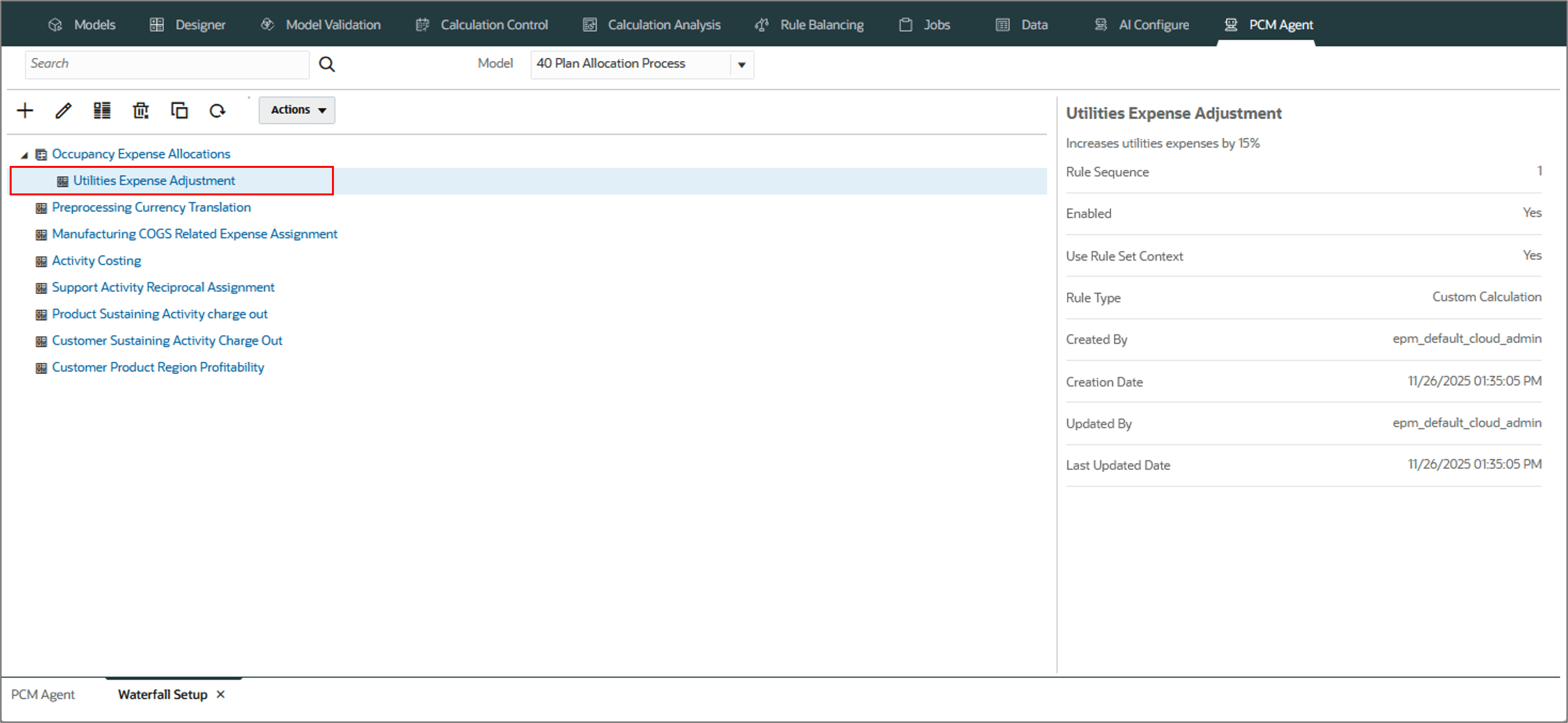Viewport: 1568px width, 723px height.
Task: Collapse Occupancy Expense Allocations rule set
Action: [x=24, y=155]
